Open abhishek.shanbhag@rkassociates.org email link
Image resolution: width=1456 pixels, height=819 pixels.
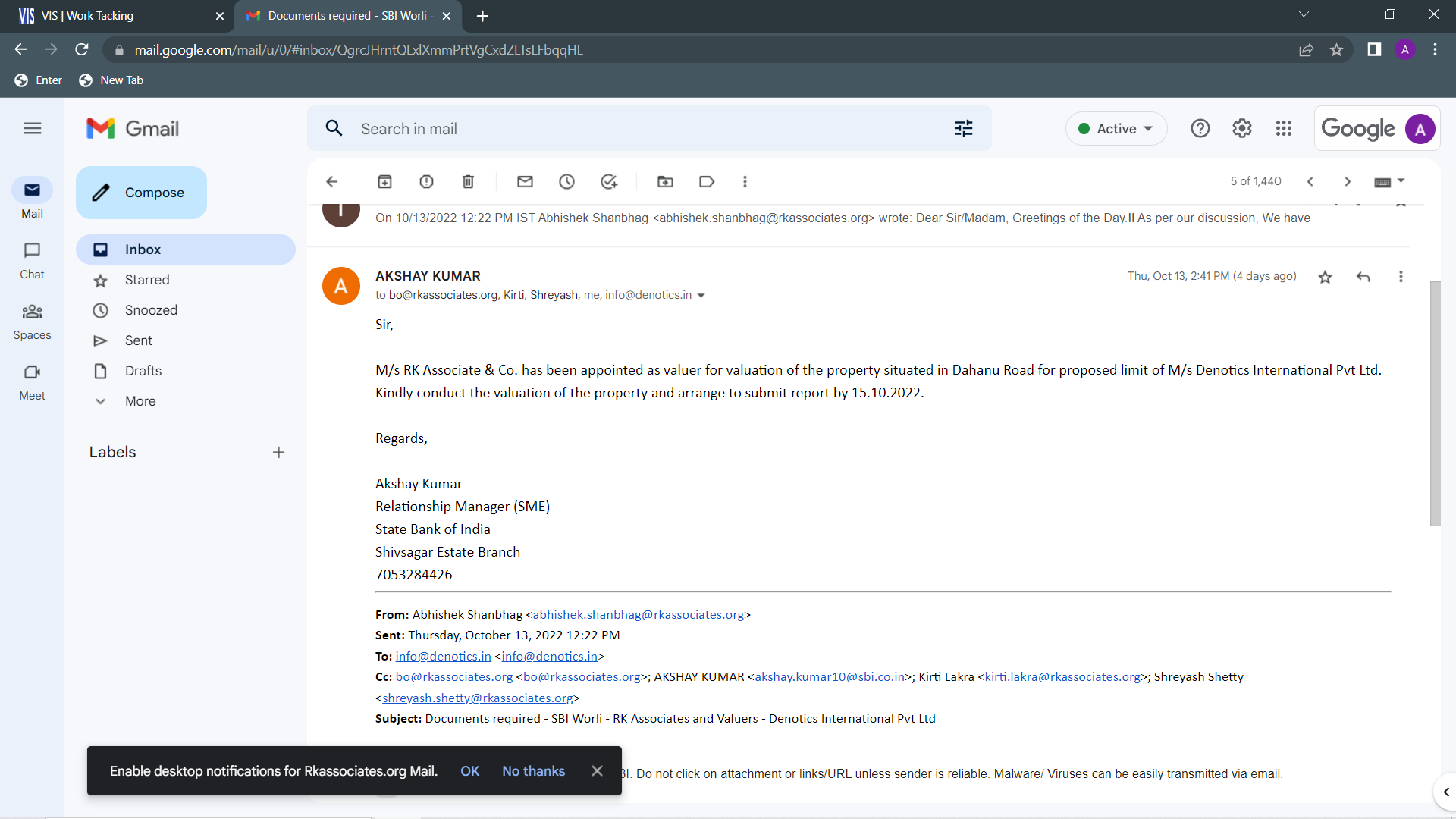tap(638, 615)
